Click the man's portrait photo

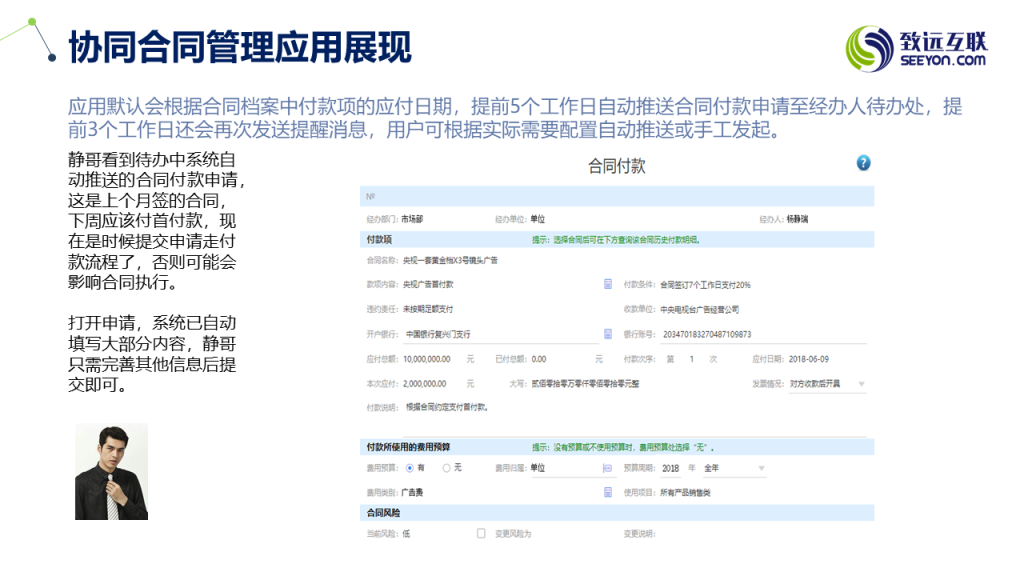click(111, 472)
